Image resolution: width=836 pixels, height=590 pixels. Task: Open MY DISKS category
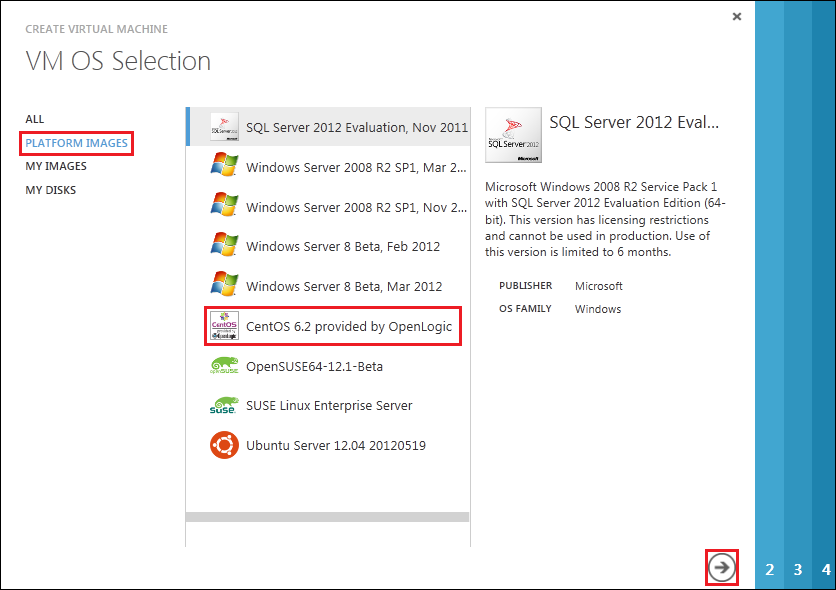(51, 190)
